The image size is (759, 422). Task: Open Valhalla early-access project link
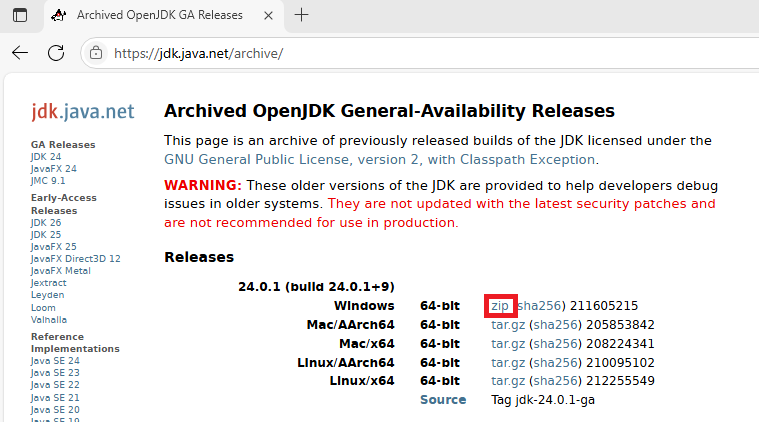coord(49,320)
